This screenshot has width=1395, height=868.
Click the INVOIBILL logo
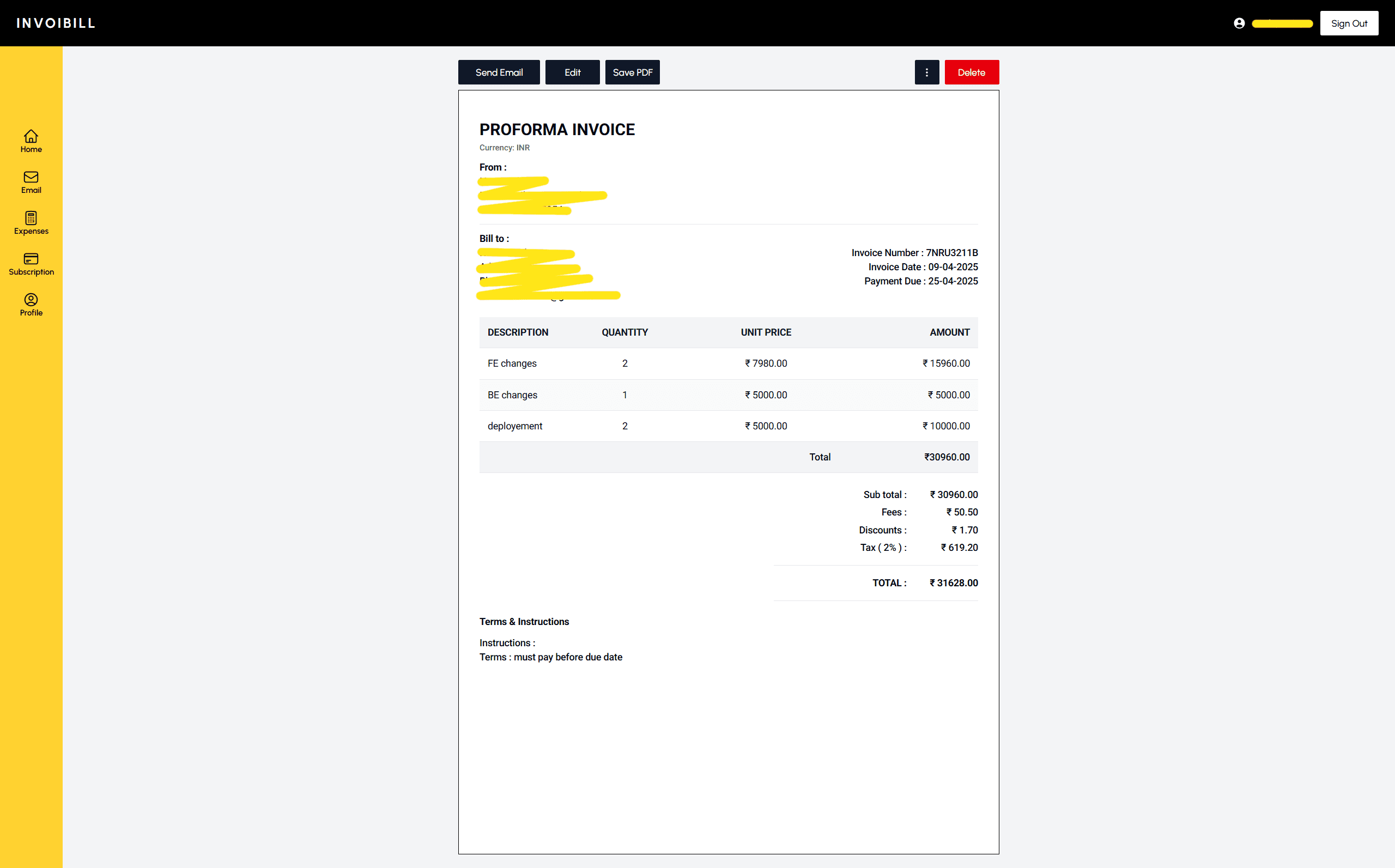(55, 23)
